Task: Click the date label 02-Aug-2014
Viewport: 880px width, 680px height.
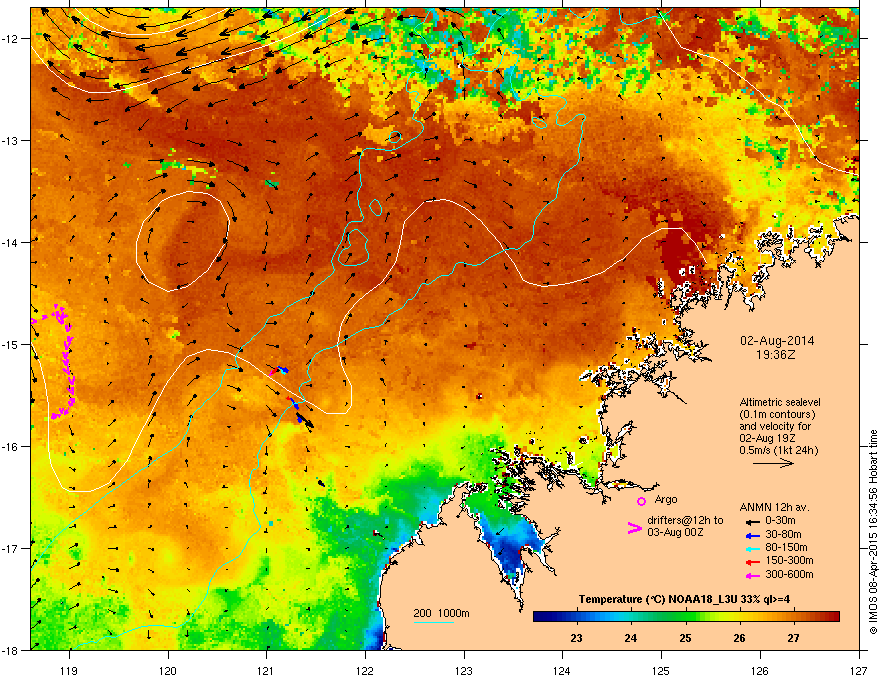Action: 777,341
